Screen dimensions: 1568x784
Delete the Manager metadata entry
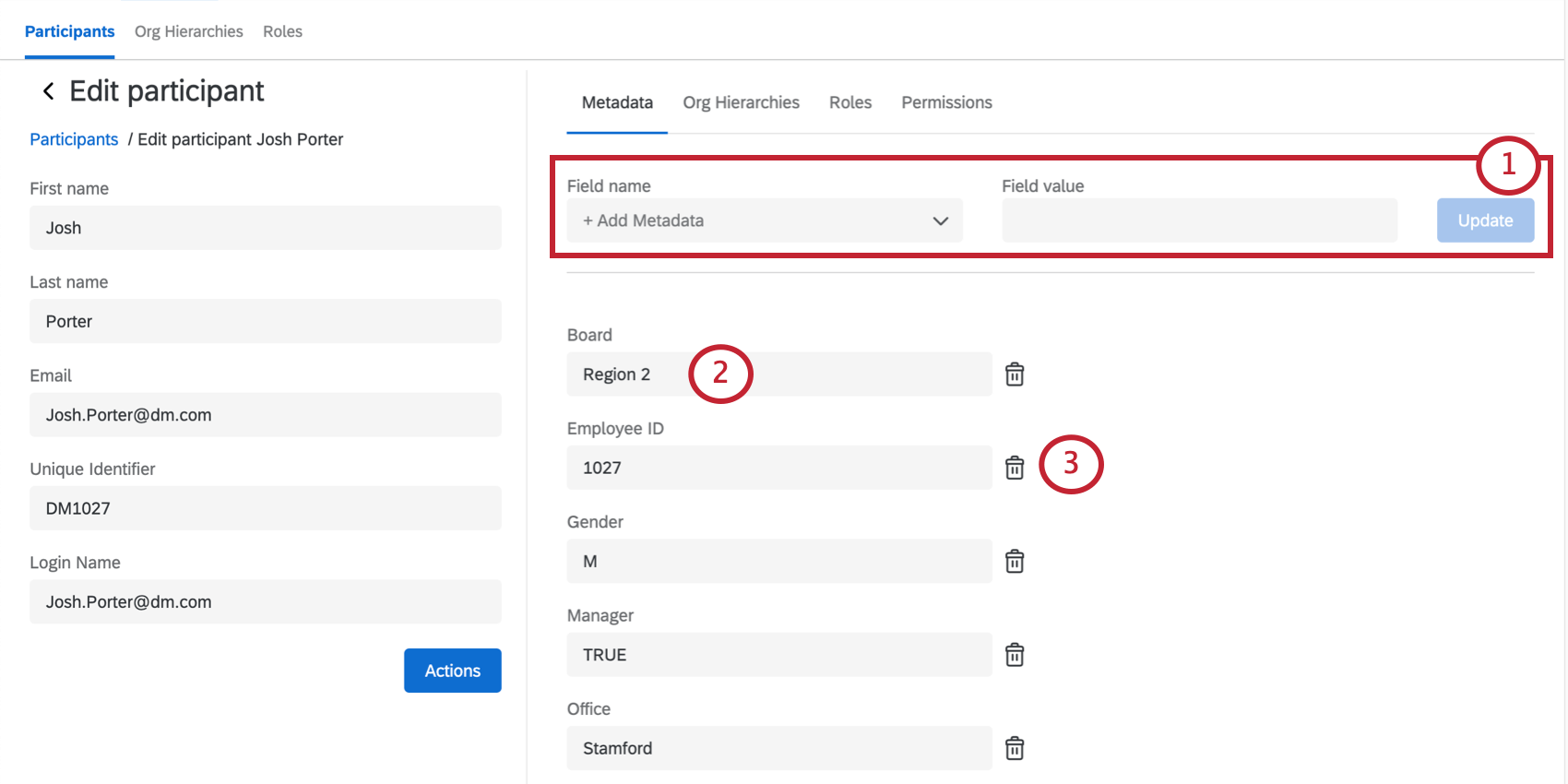tap(1015, 655)
